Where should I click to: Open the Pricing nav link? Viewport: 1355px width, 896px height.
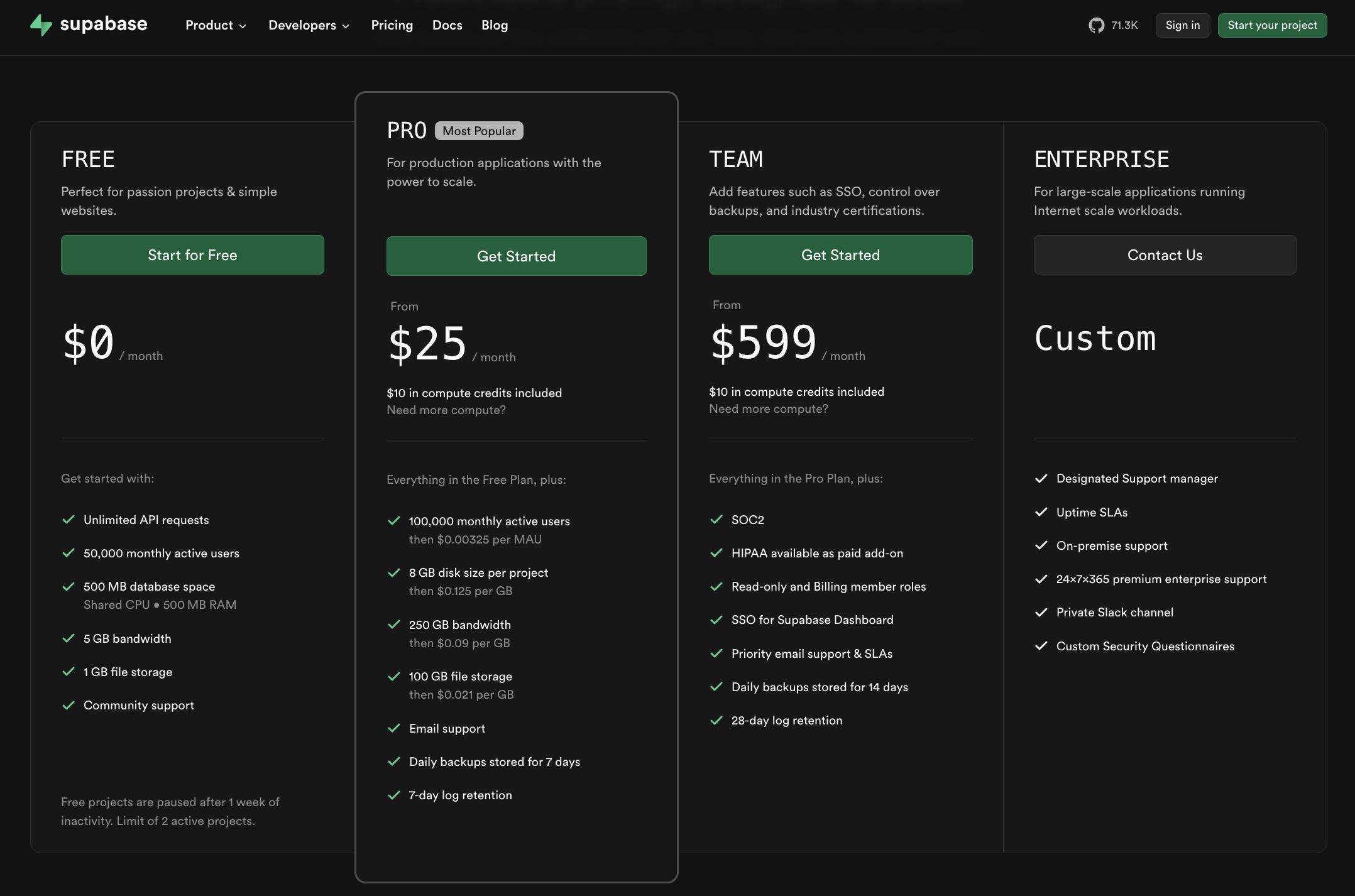[x=392, y=25]
